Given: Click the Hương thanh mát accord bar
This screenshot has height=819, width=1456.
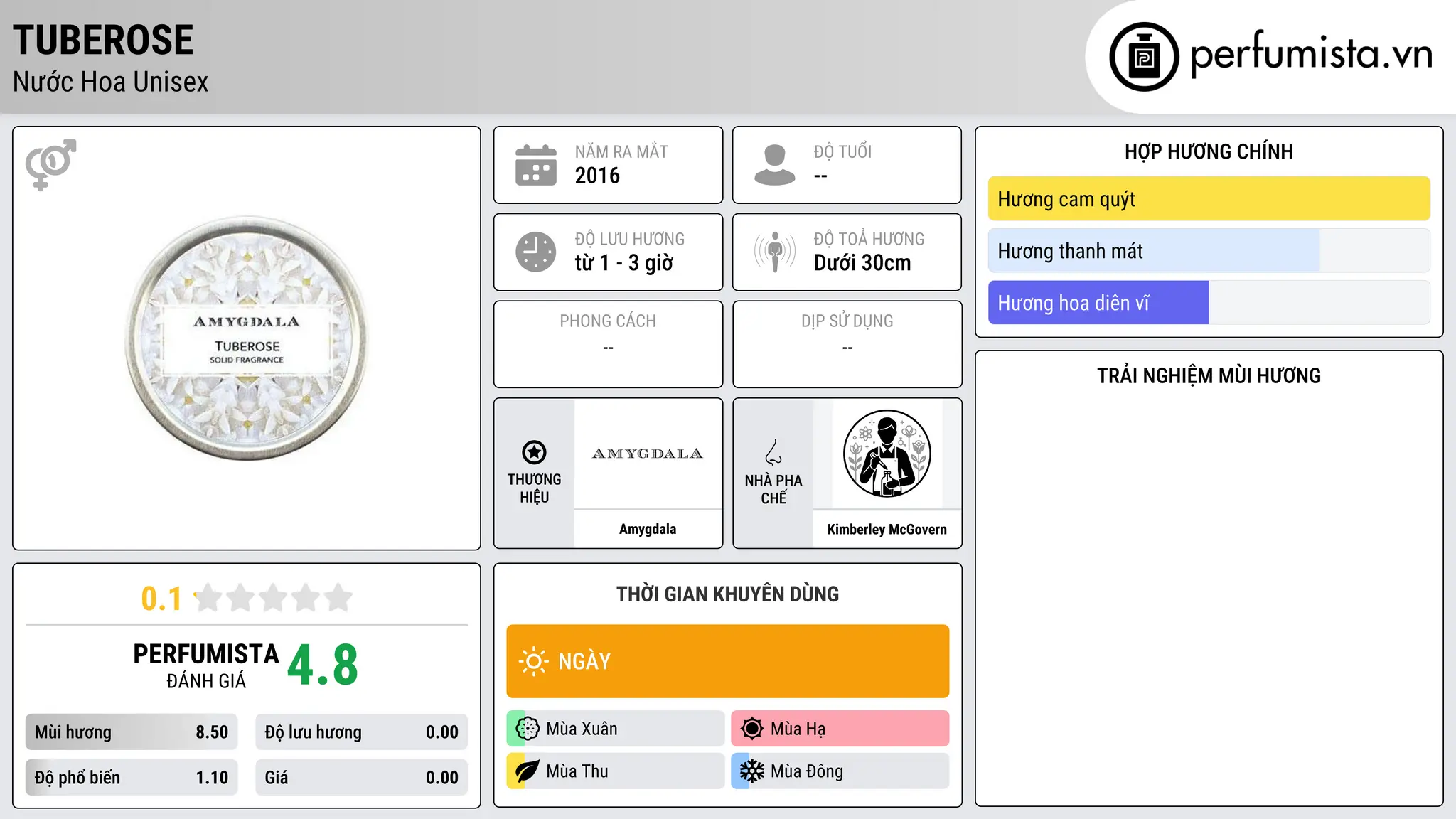Looking at the screenshot, I should point(1209,251).
